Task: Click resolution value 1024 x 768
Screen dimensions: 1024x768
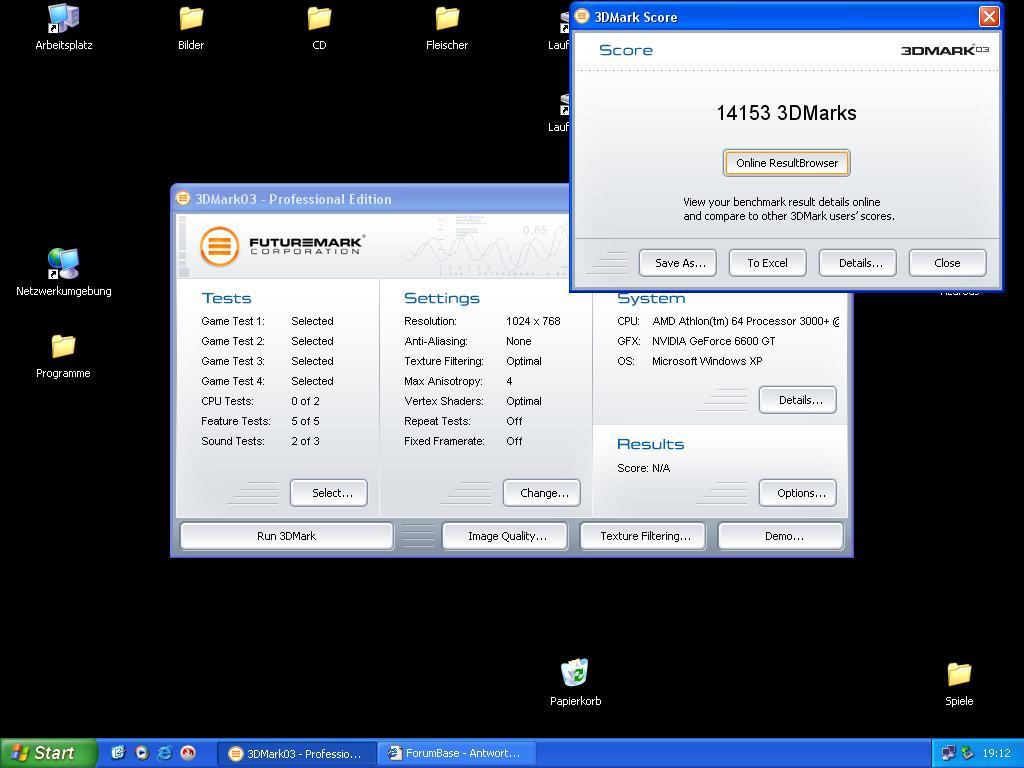Action: pyautogui.click(x=533, y=321)
